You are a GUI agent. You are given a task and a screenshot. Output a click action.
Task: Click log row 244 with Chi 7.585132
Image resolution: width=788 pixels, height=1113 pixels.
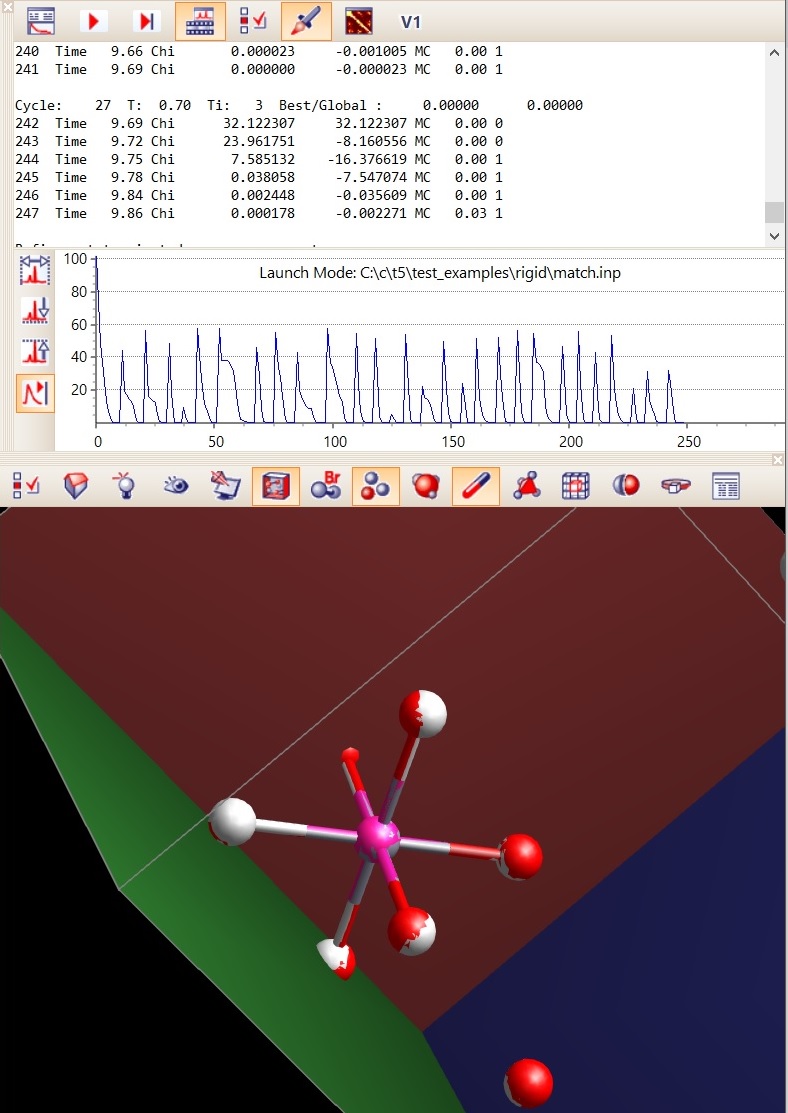[x=259, y=159]
